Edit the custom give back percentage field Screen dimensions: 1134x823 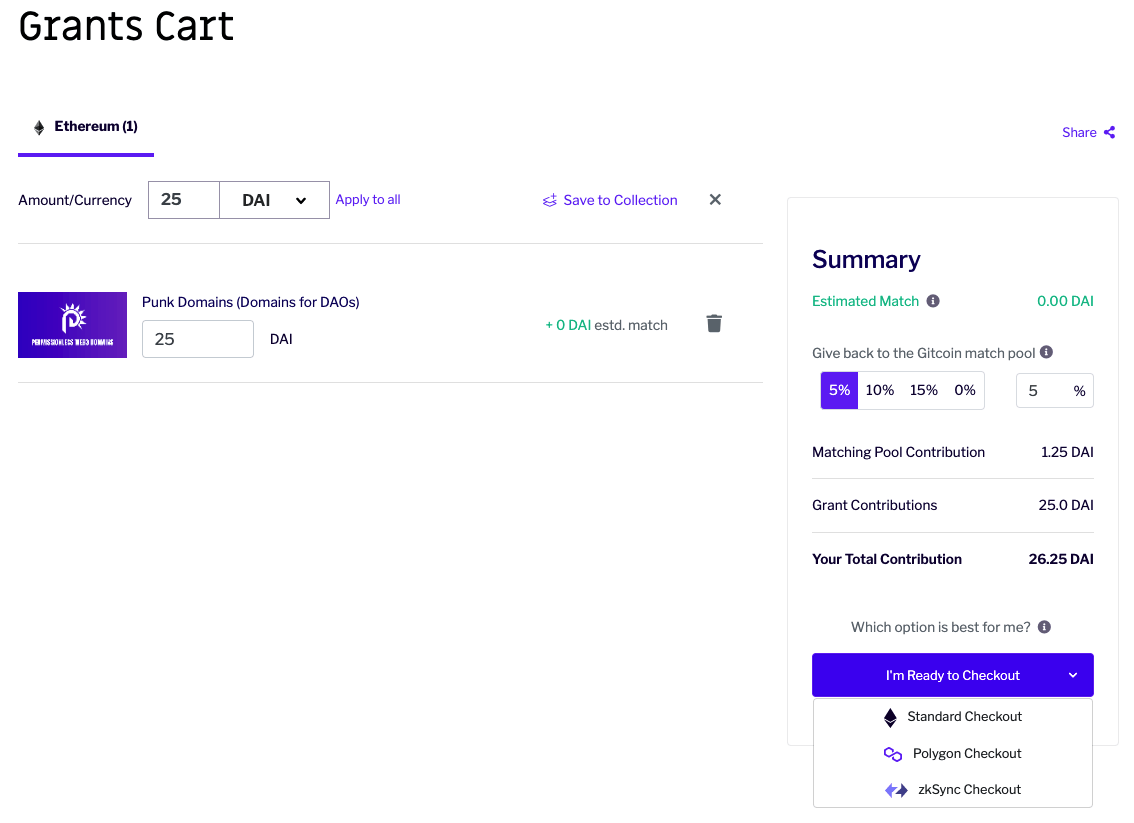tap(1054, 391)
